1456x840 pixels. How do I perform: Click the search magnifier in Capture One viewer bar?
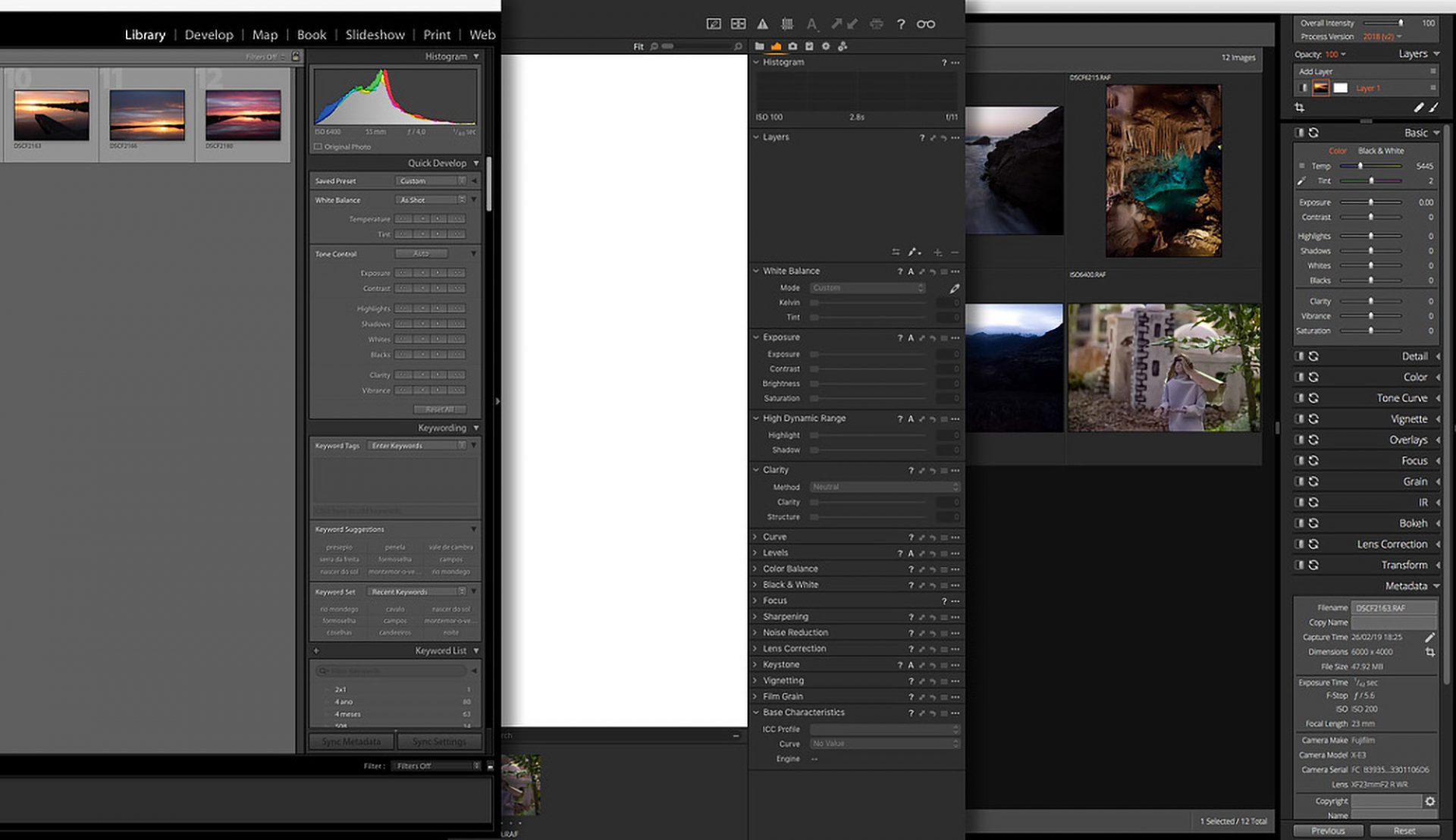point(738,46)
